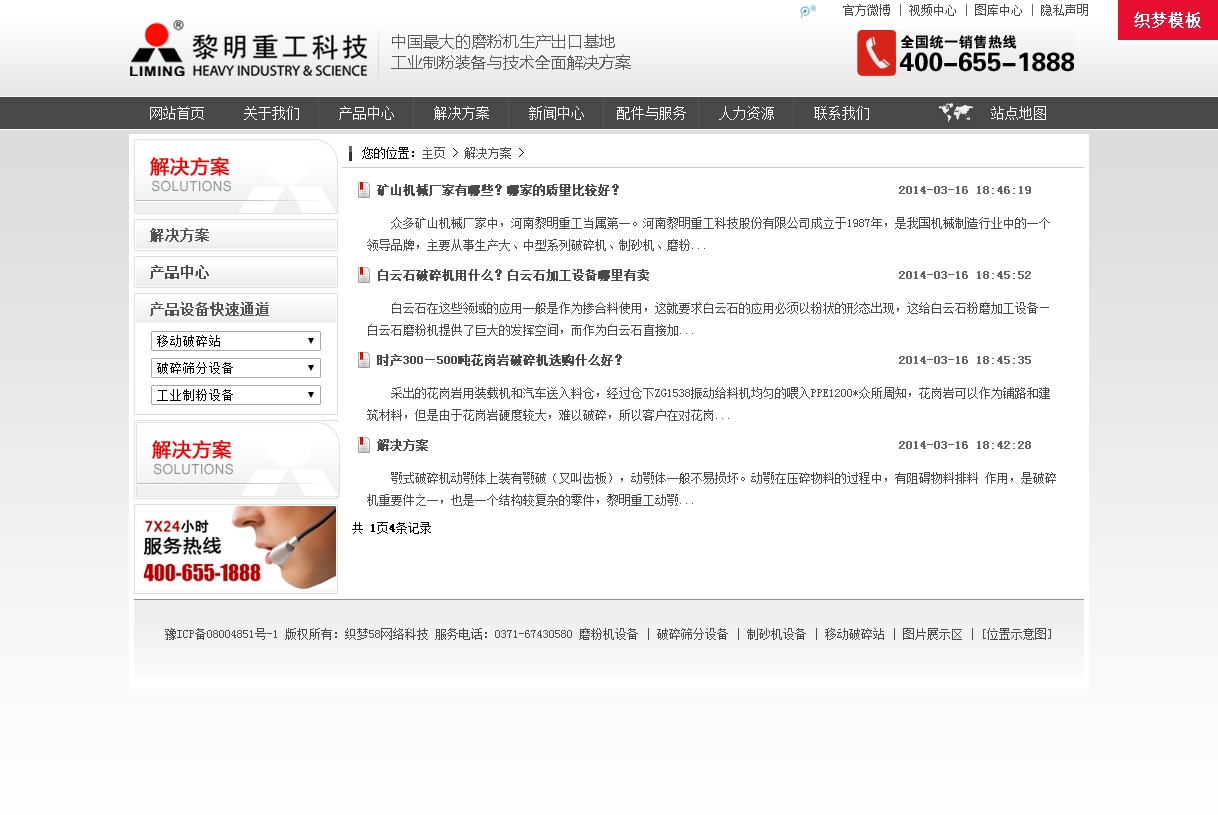Click document icon beside 白云石破碎机用什么
1218x815 pixels.
[x=364, y=275]
